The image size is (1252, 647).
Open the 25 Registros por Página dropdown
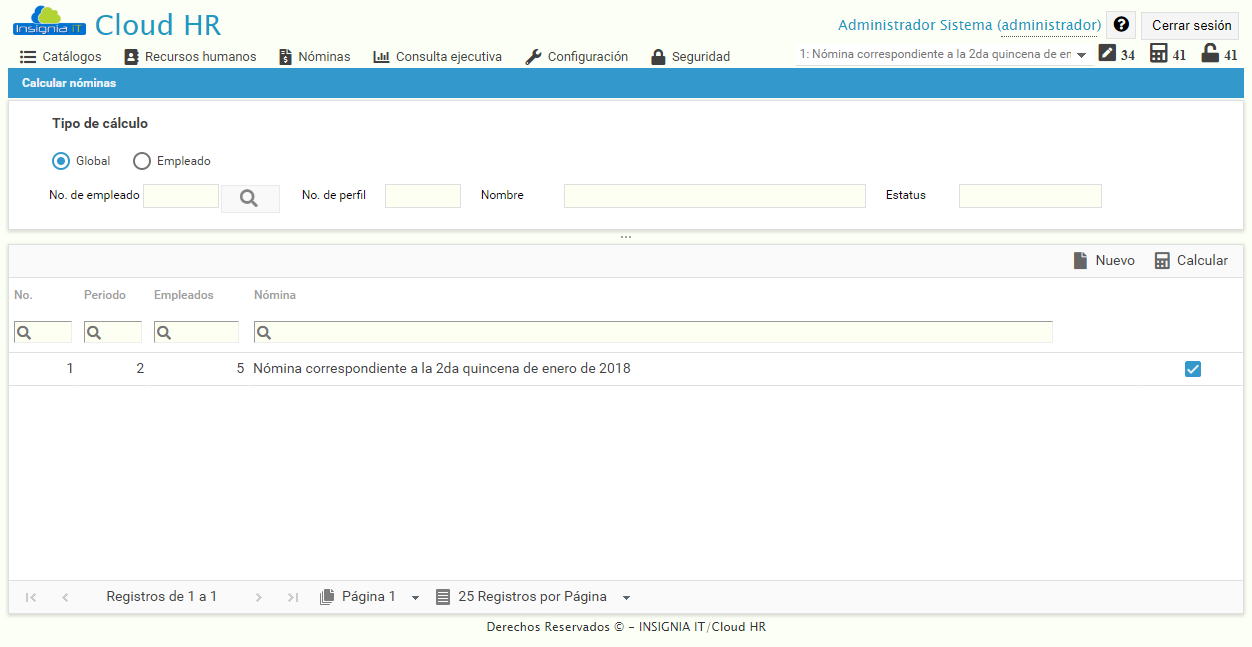click(x=626, y=596)
